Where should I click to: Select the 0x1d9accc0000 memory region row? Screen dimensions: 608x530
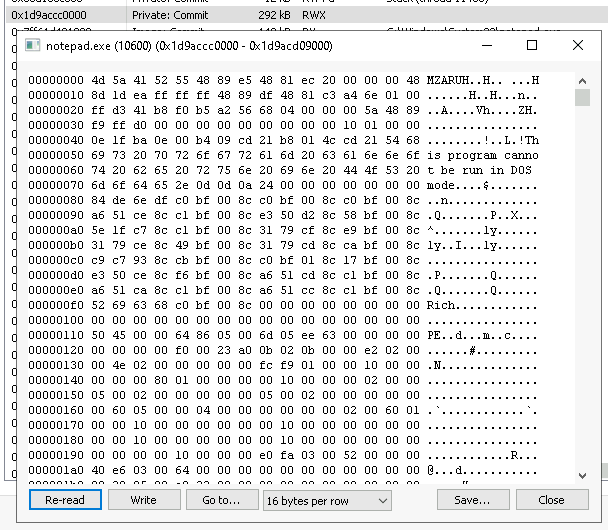click(x=49, y=16)
